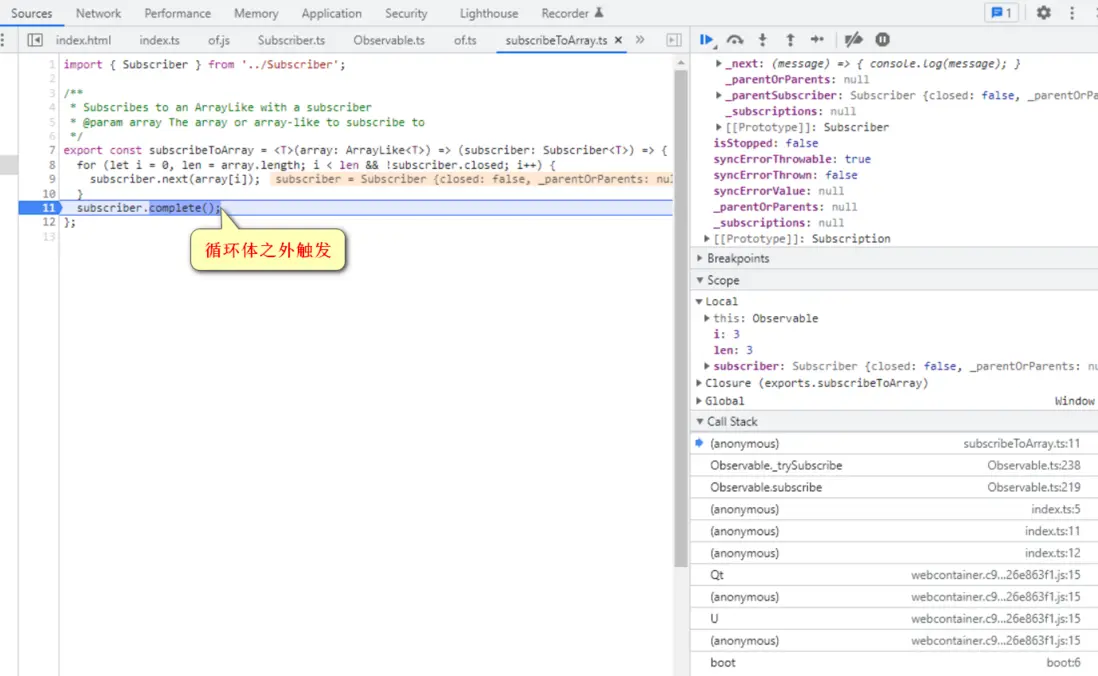Deactivate breakpoints using toolbar icon
The height and width of the screenshot is (676, 1098).
click(x=853, y=40)
